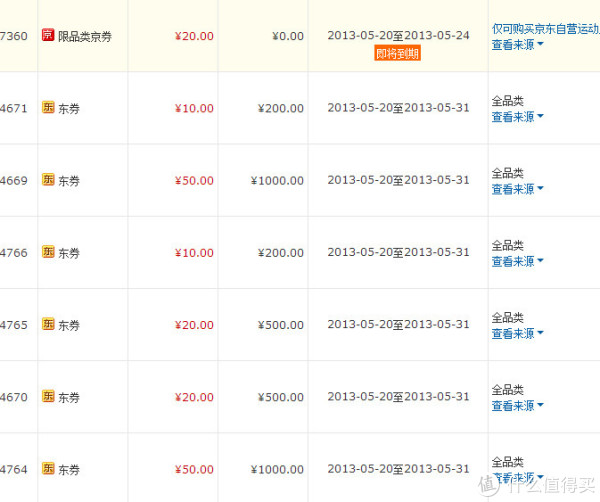
Task: Click the 东券 label in row 4671
Action: (x=69, y=109)
